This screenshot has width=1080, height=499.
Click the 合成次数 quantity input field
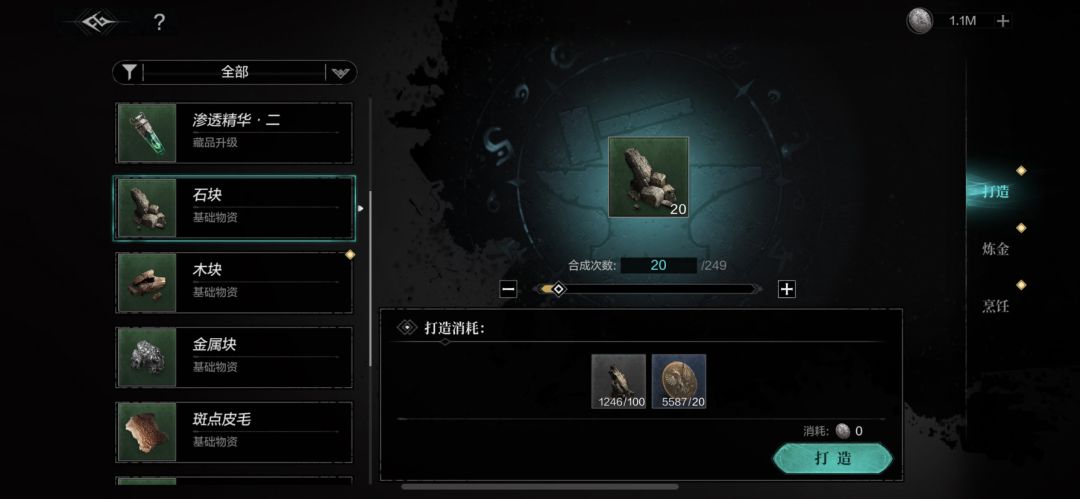pos(658,265)
